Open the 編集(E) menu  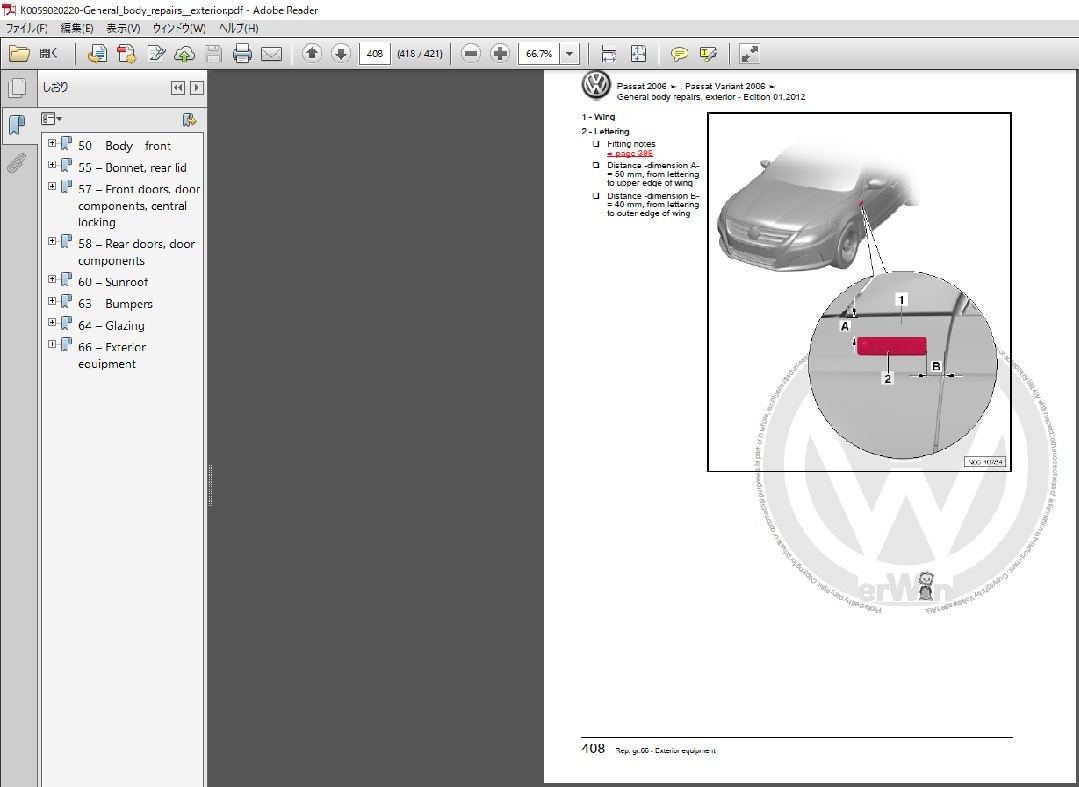(x=77, y=28)
